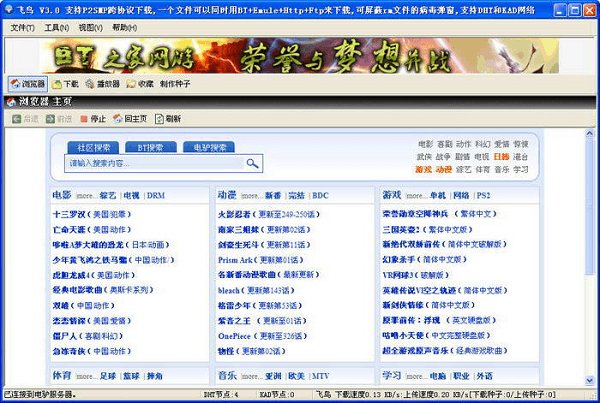Click the 港台 category tag
The image size is (600, 403).
point(520,157)
